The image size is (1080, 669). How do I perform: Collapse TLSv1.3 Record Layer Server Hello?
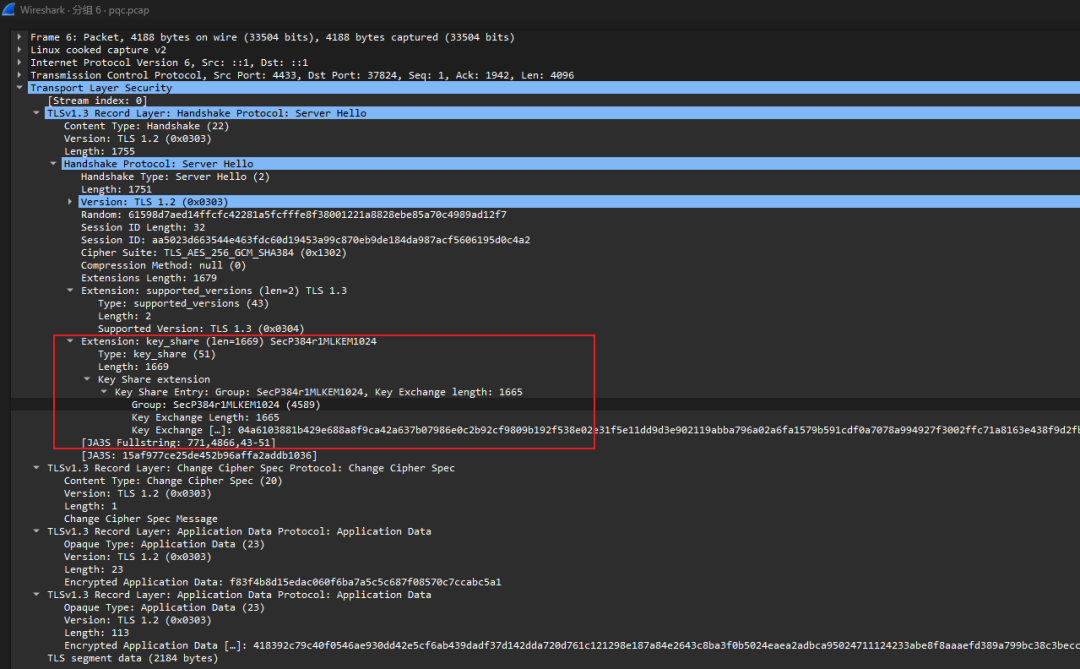(37, 113)
